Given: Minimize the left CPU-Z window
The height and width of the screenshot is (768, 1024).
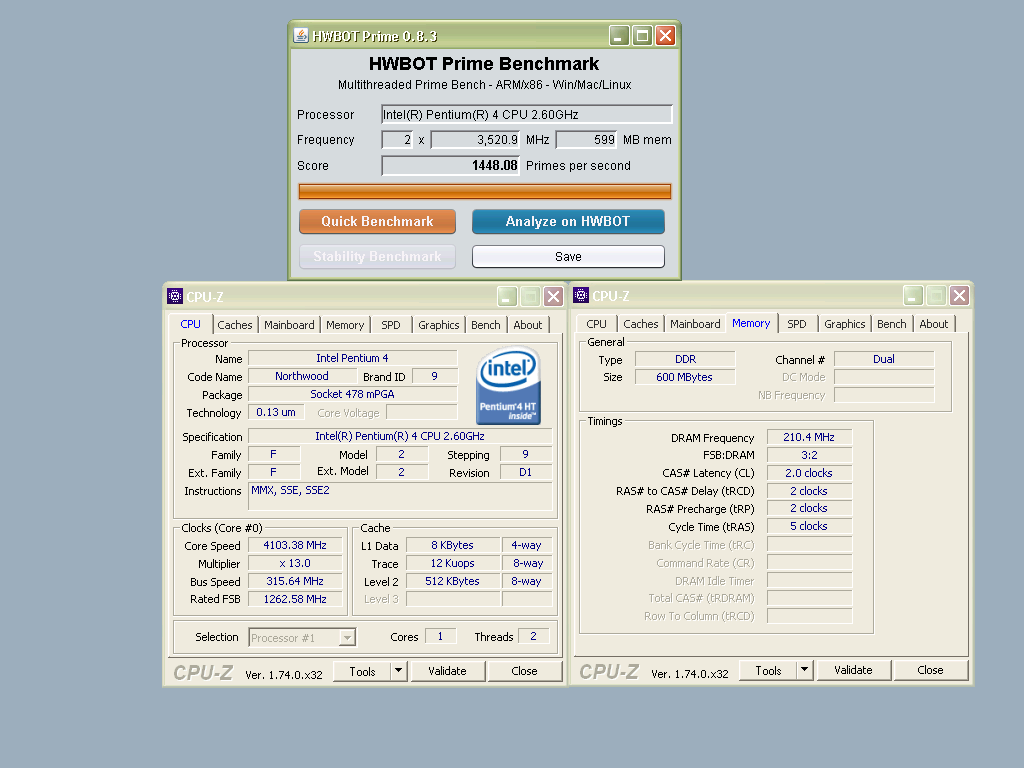Looking at the screenshot, I should 507,296.
